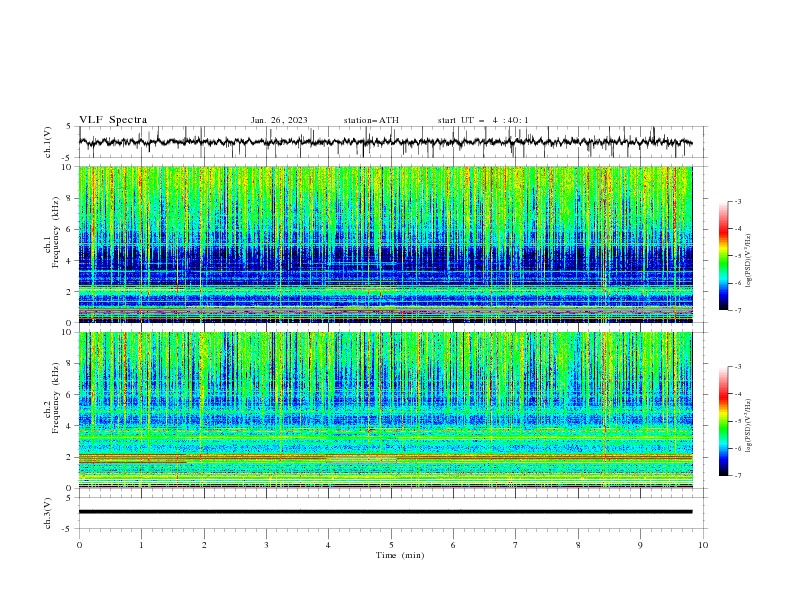
Task: Select the date text "Jan. 26, 2023"
Action: 279,120
